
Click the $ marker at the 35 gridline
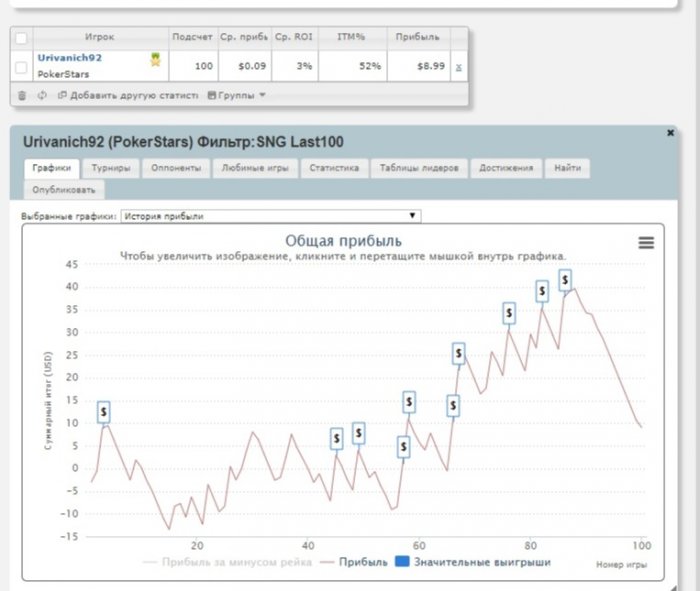pos(509,313)
